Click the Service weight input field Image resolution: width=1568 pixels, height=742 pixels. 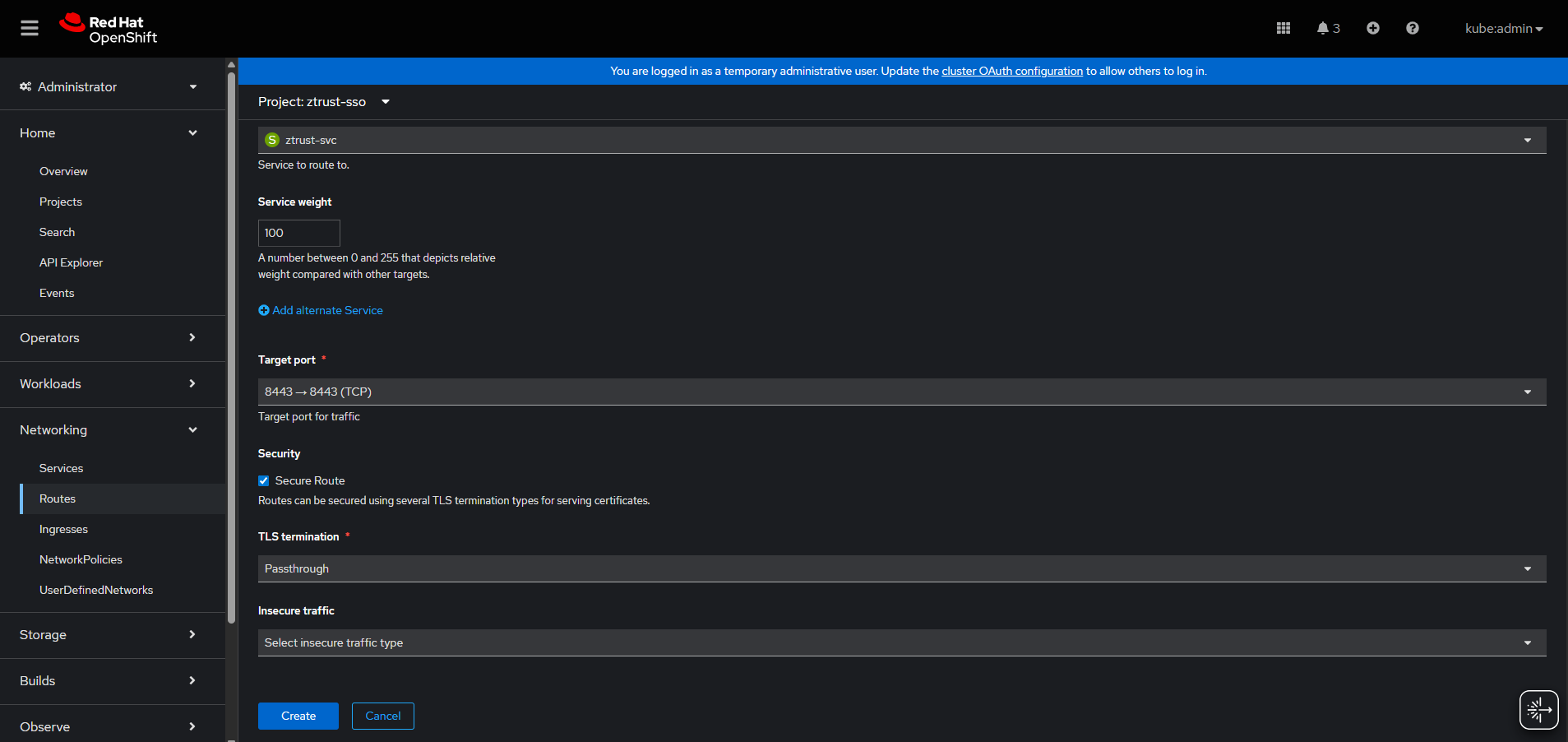point(298,234)
